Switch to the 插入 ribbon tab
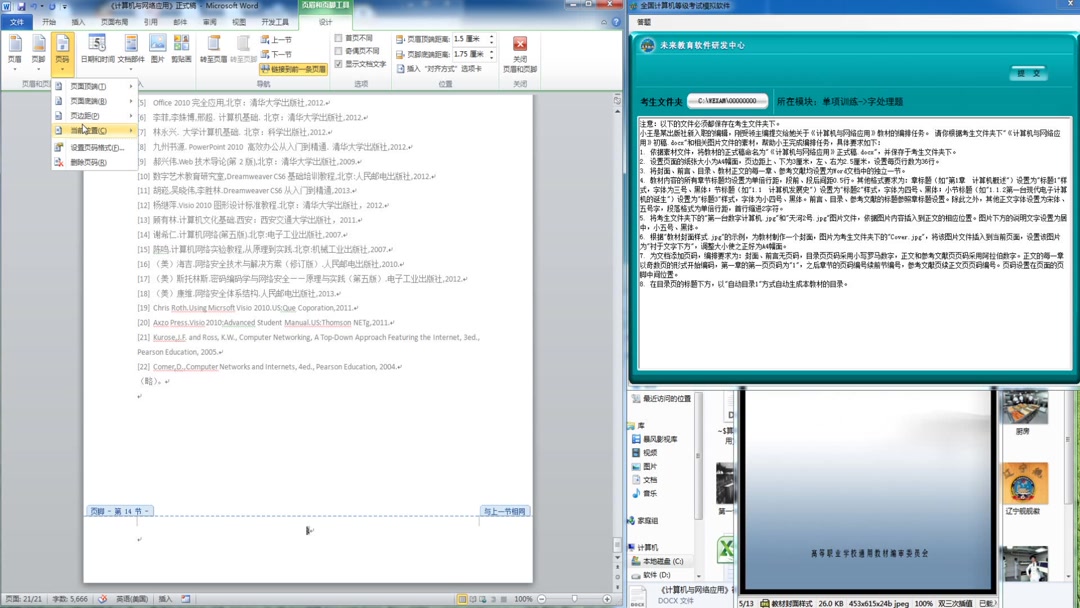Viewport: 1080px width, 608px height. pyautogui.click(x=80, y=22)
